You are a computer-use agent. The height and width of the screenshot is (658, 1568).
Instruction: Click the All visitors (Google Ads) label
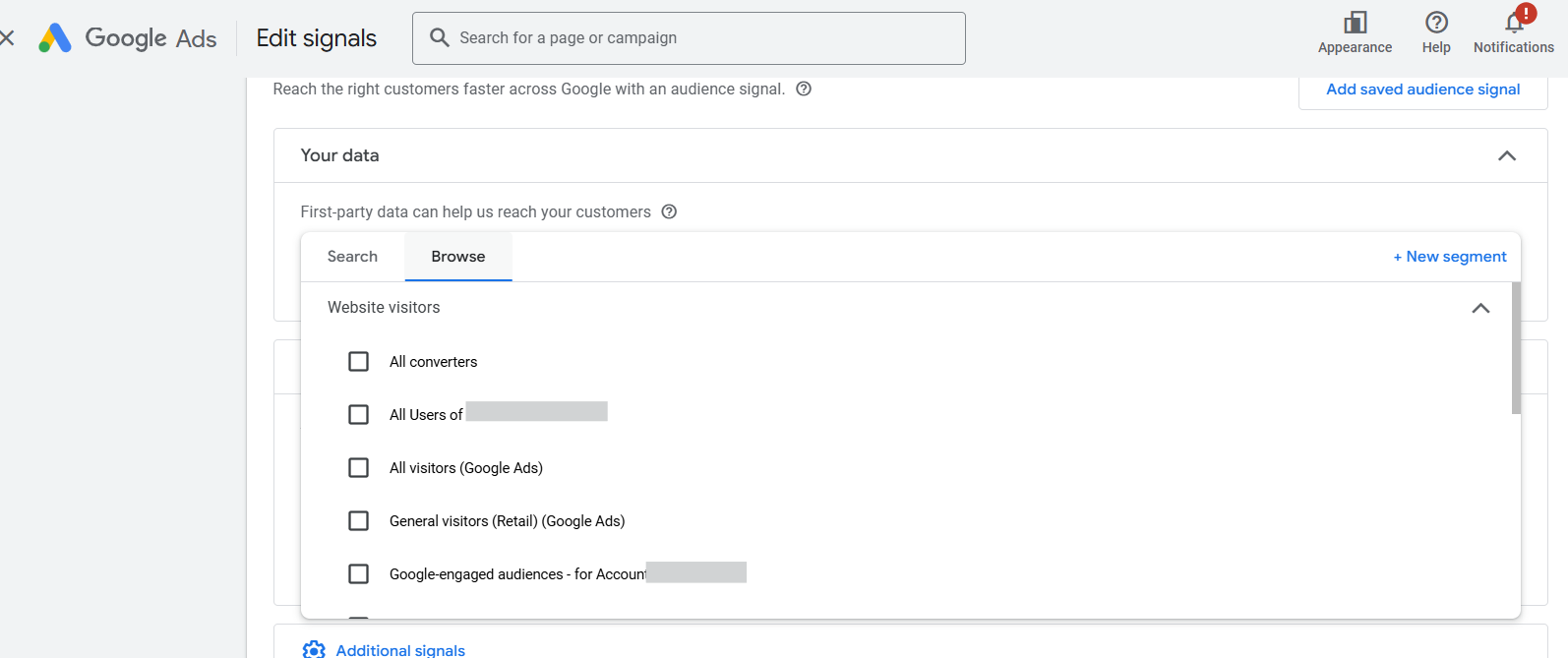(465, 468)
